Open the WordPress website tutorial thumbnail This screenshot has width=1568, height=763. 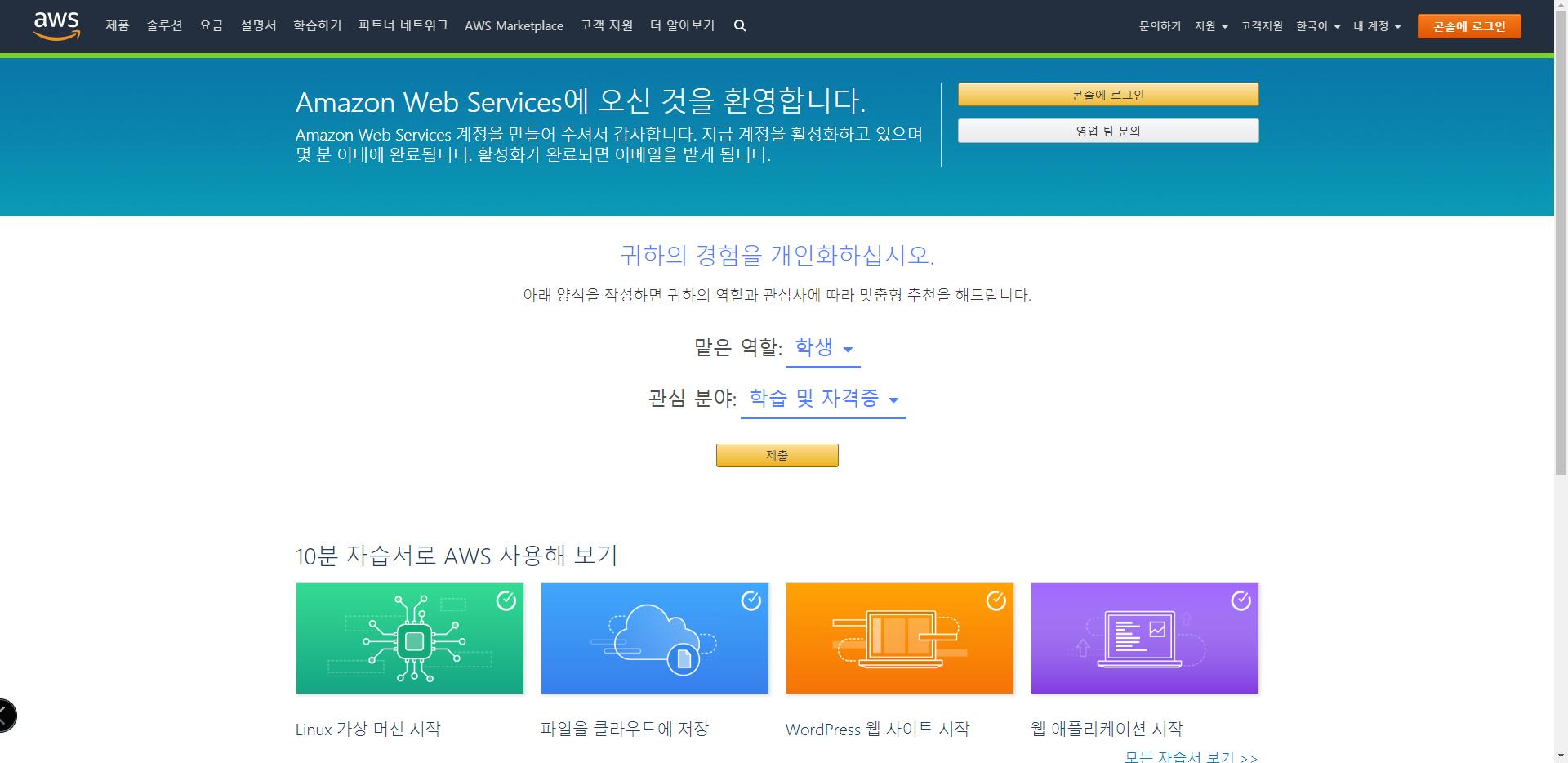coord(900,638)
